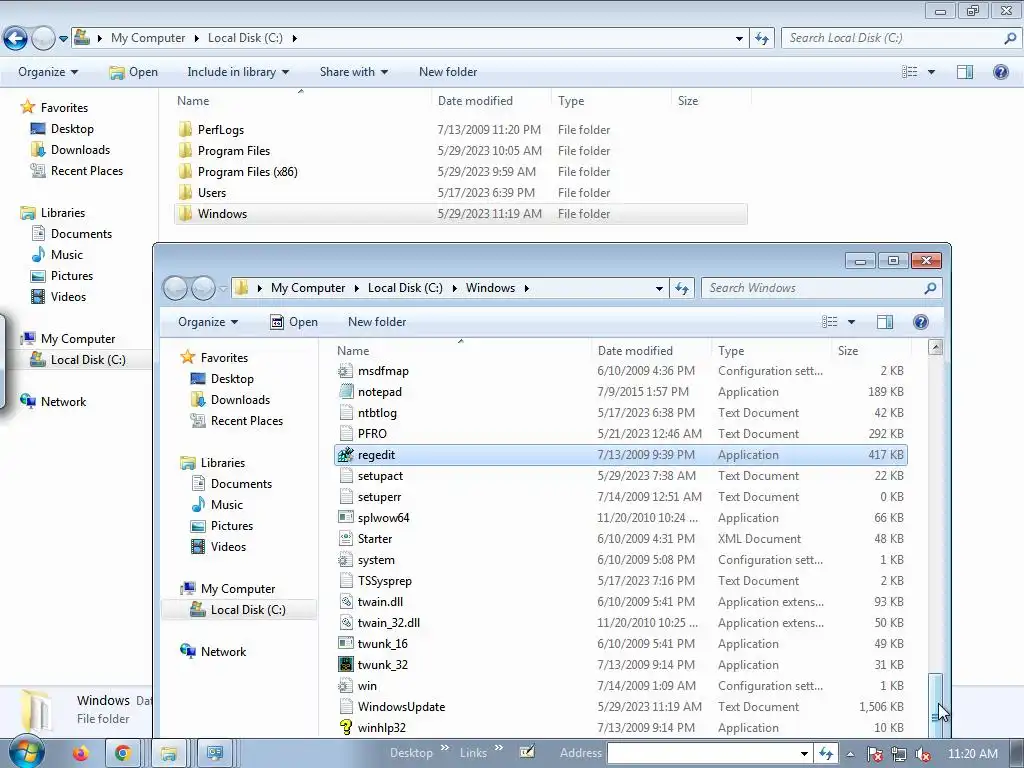Open view options arrow in the Windows folder window
This screenshot has width=1024, height=768.
(851, 322)
